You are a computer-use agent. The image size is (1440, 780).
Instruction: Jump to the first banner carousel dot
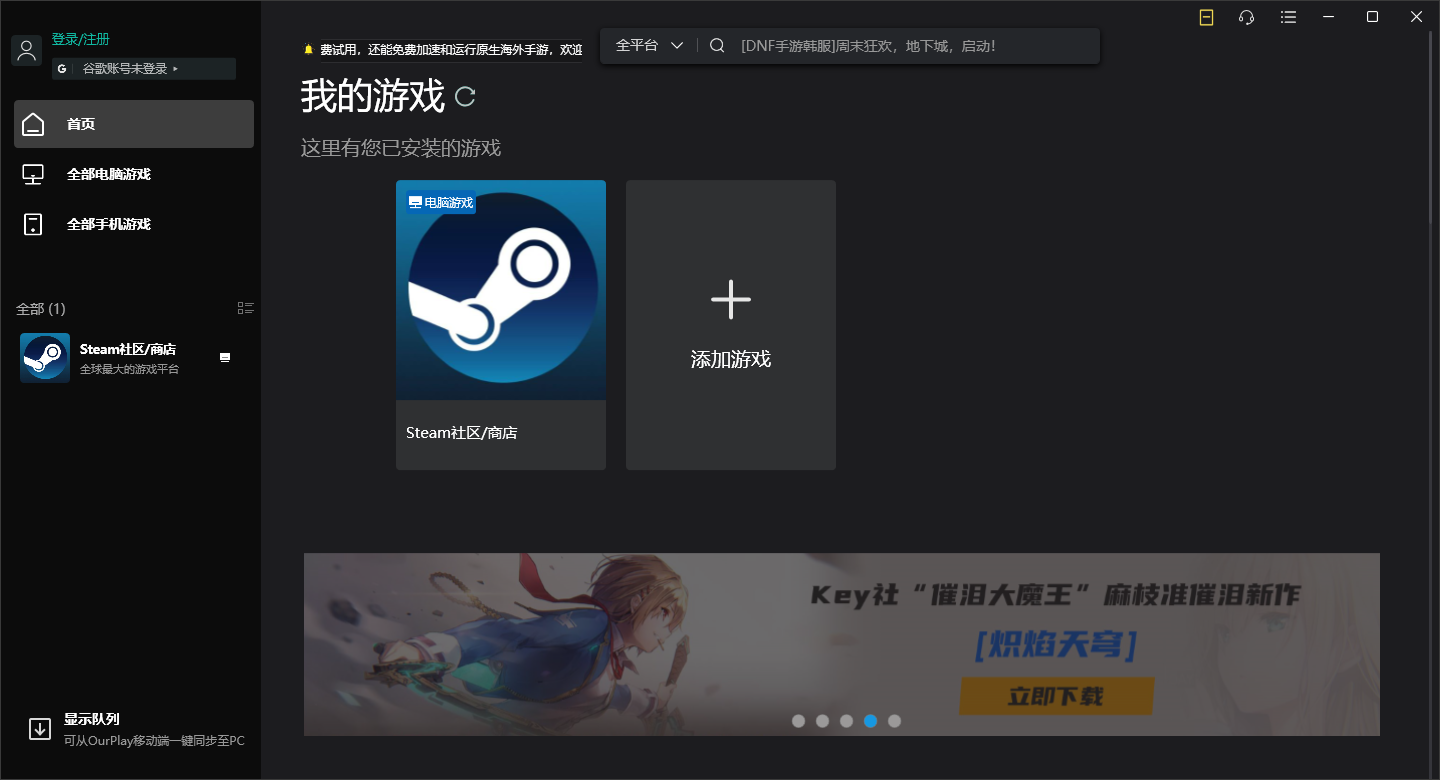798,721
